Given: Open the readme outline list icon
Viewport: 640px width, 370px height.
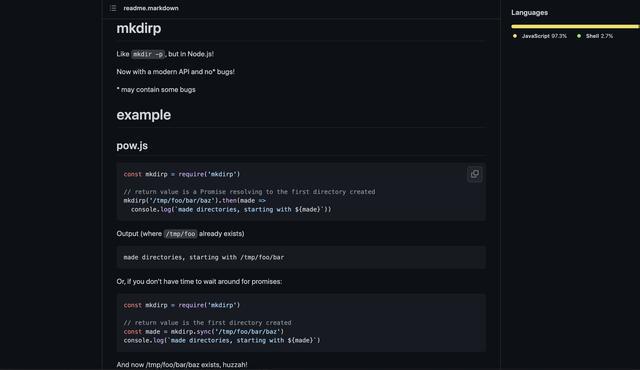Looking at the screenshot, I should coord(113,8).
